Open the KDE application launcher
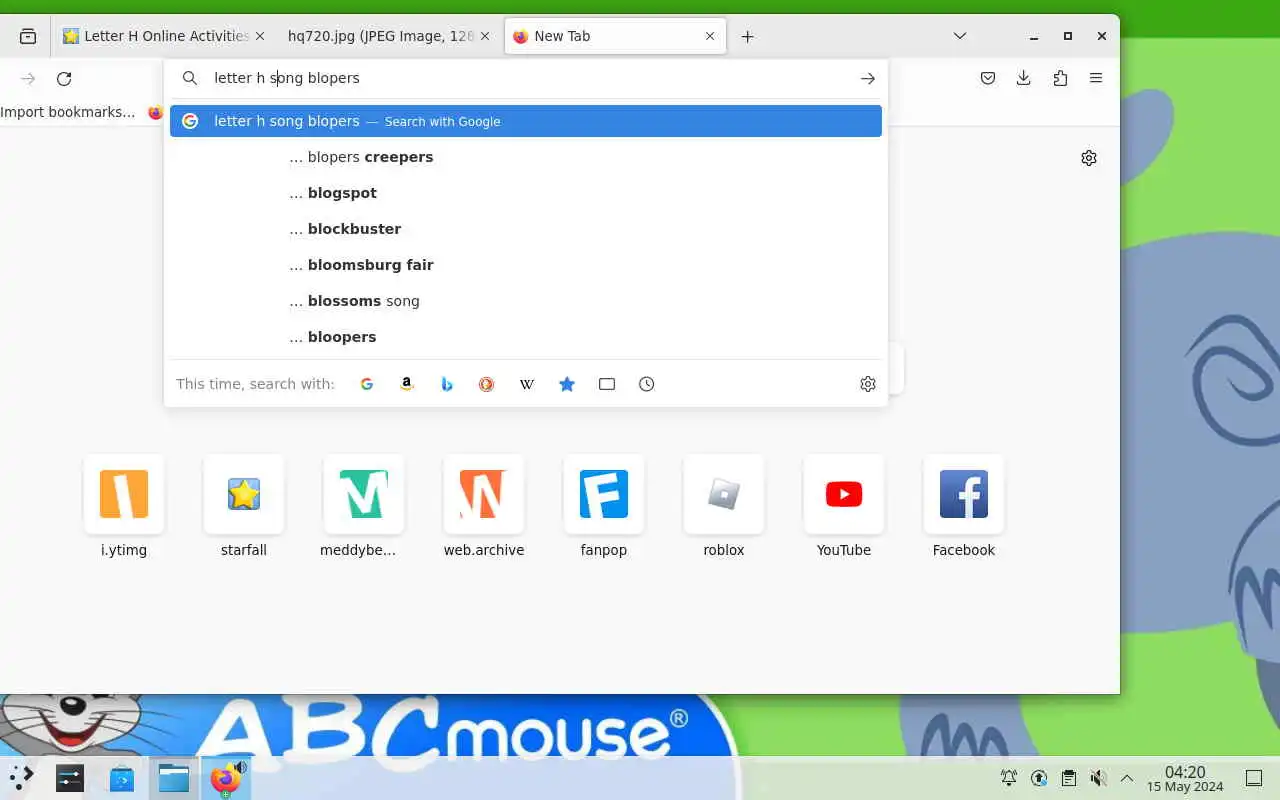 (x=22, y=778)
